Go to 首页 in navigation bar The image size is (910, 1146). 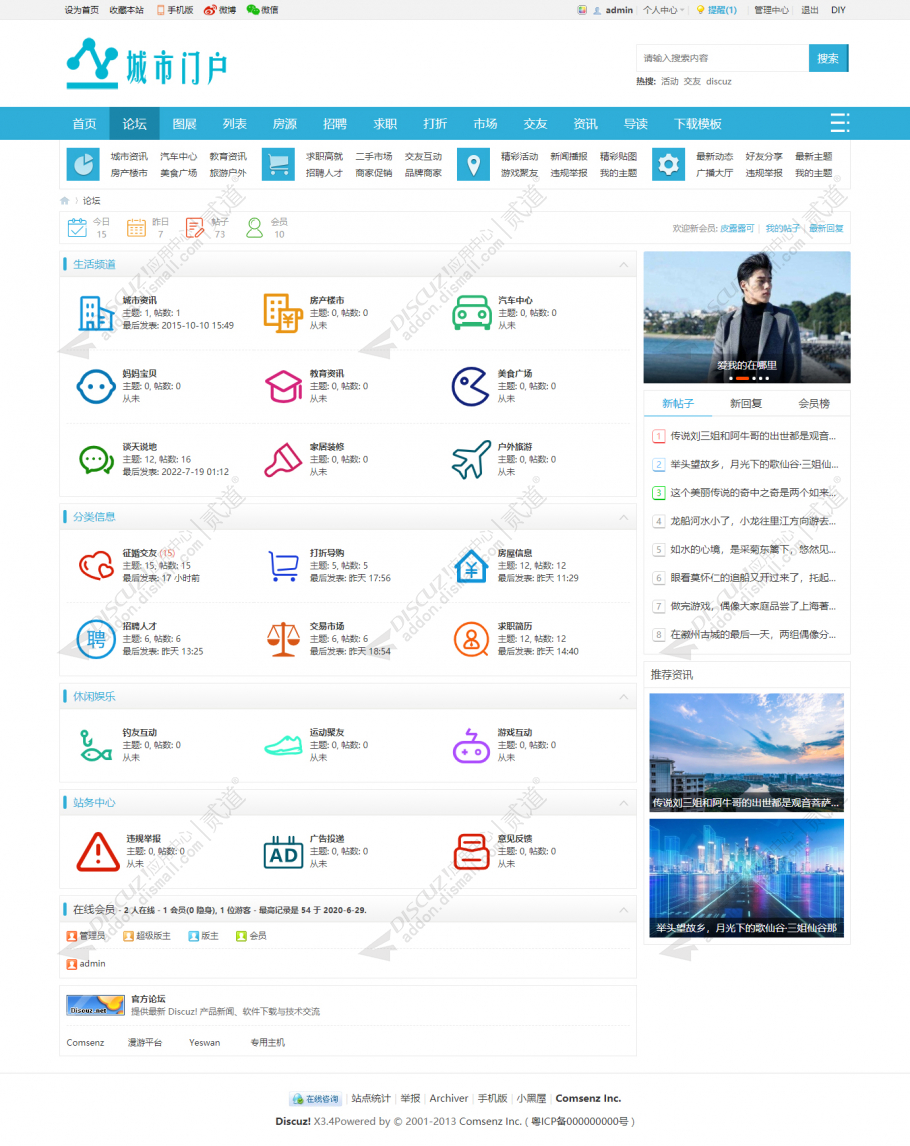pyautogui.click(x=85, y=124)
